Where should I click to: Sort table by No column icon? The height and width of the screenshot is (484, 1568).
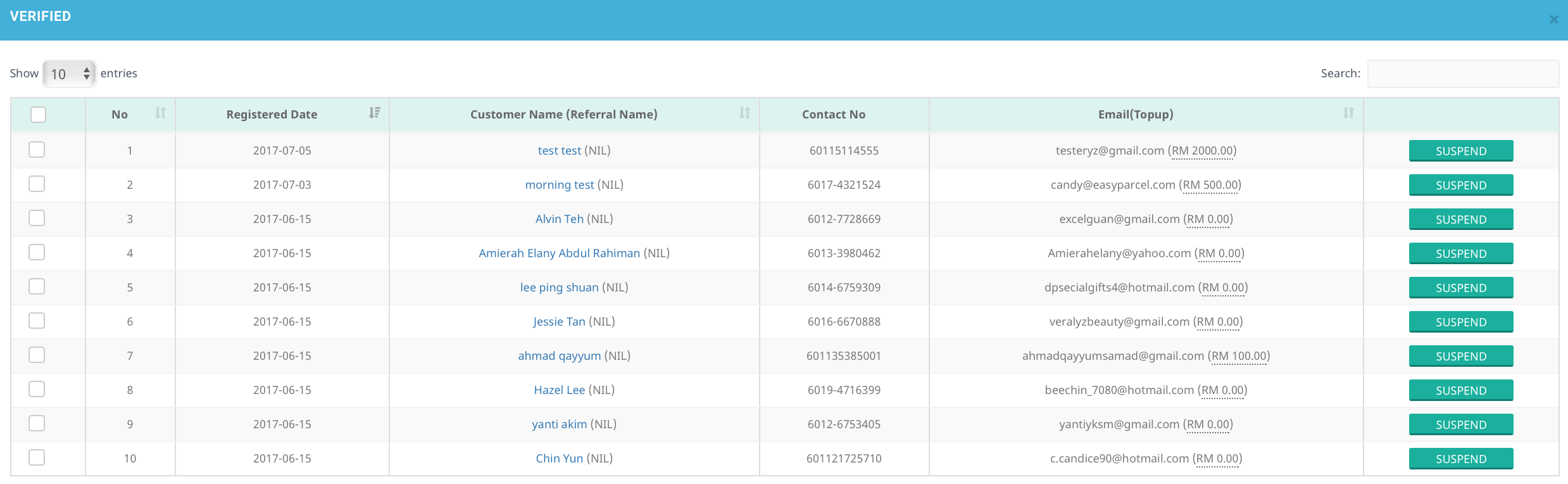(x=160, y=113)
